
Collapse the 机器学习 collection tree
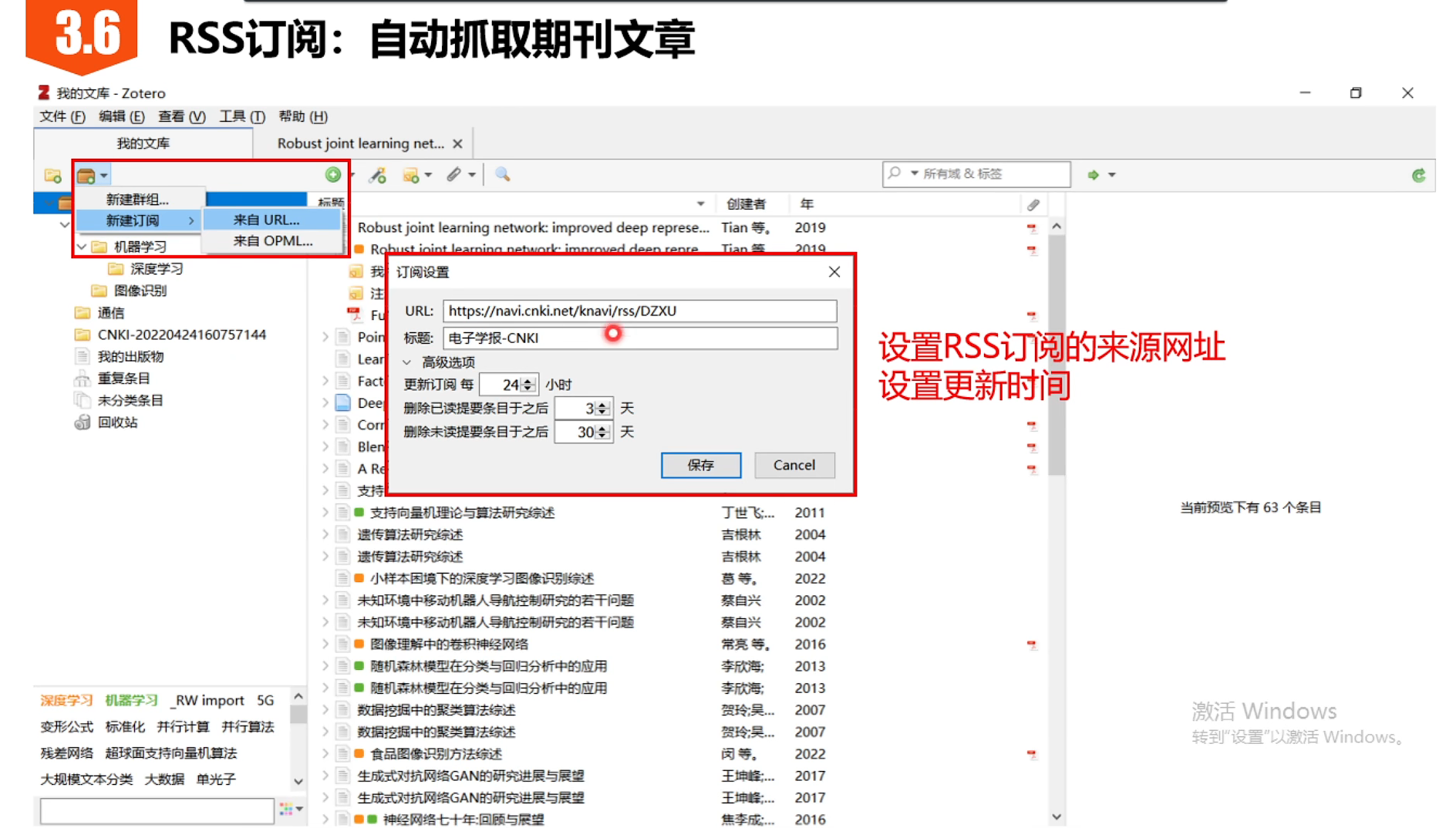[80, 246]
